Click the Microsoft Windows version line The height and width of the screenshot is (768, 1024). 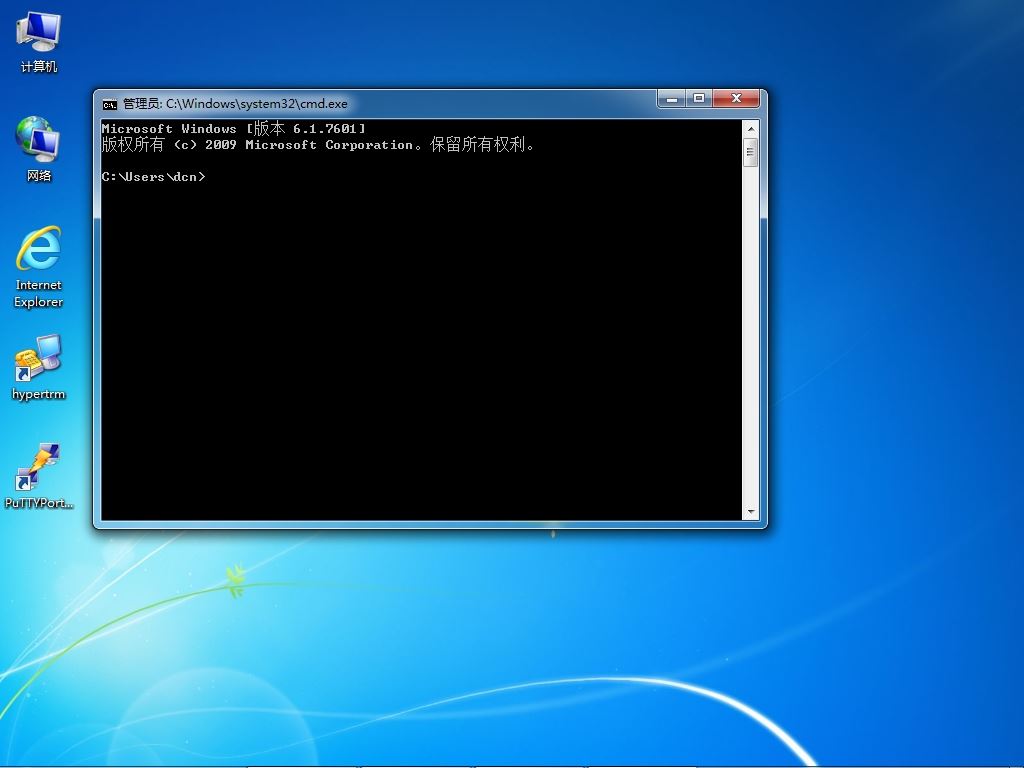[x=234, y=129]
